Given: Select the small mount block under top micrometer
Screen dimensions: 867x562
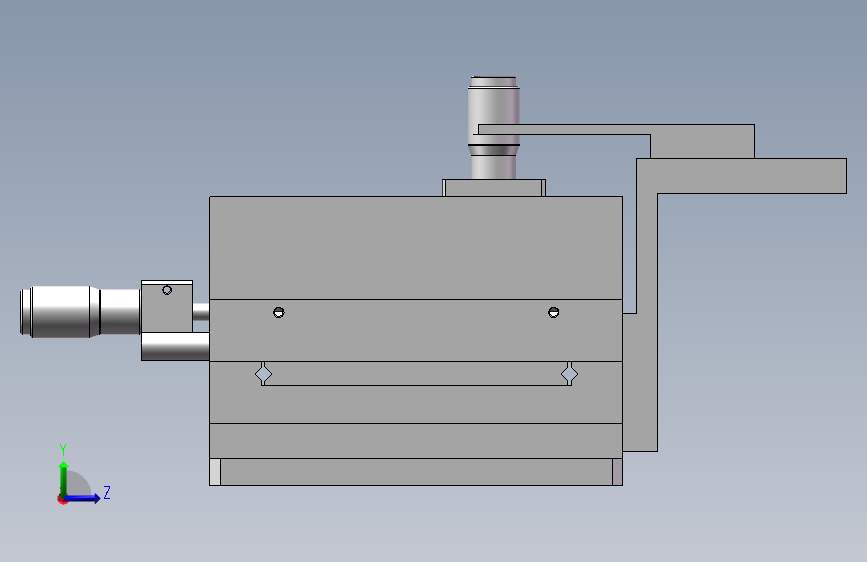Looking at the screenshot, I should [494, 188].
